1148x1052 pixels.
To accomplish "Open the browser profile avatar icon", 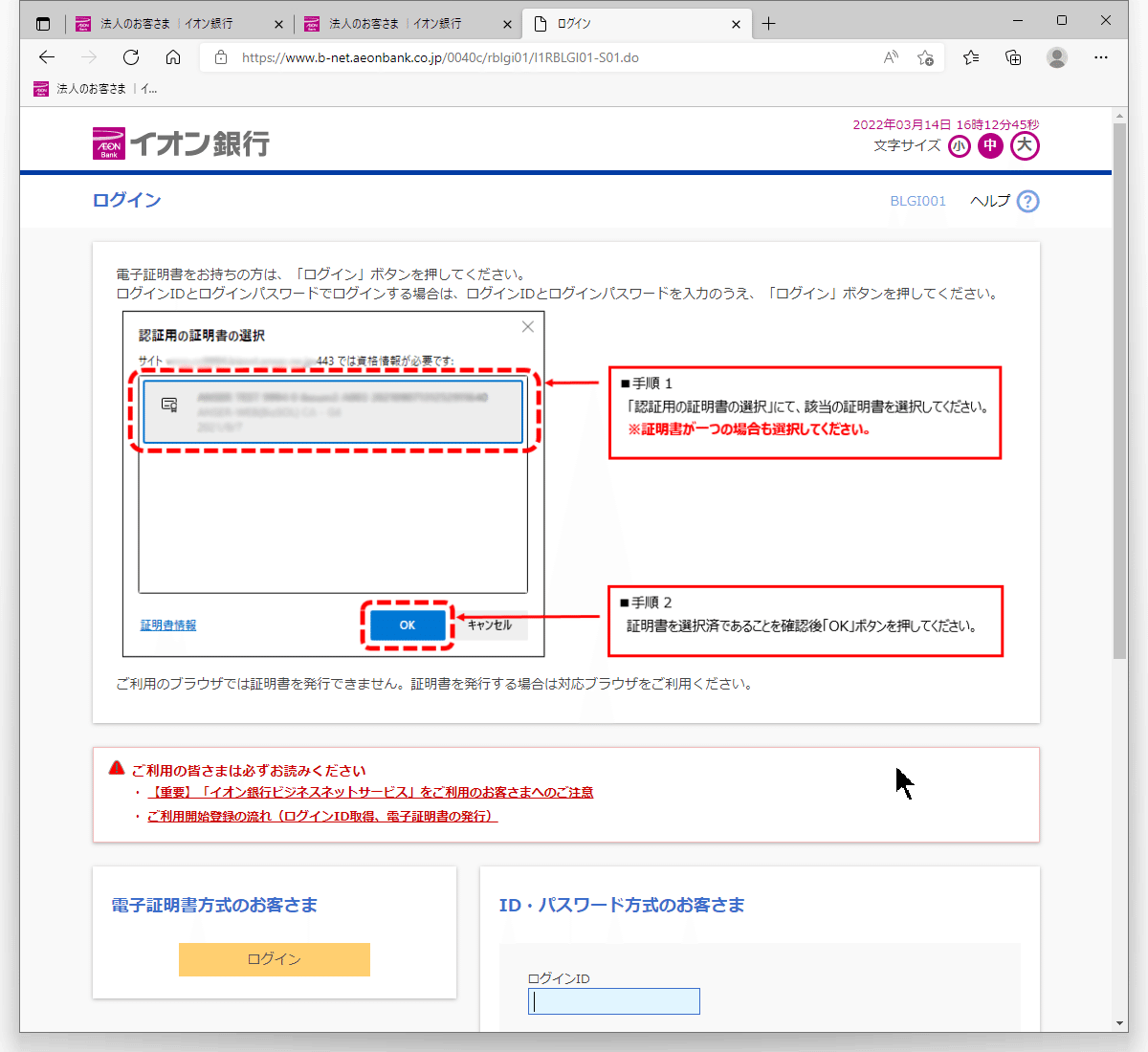I will [1057, 57].
